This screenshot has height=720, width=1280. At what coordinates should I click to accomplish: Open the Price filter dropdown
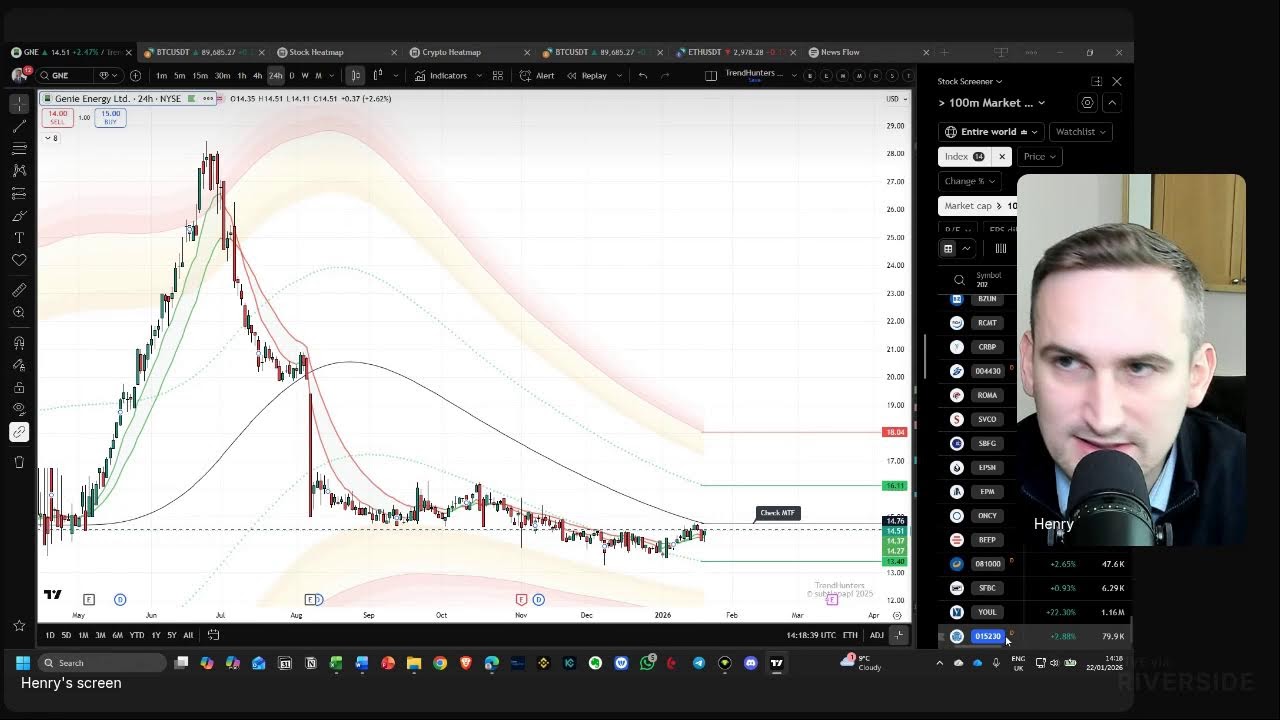pos(1040,156)
